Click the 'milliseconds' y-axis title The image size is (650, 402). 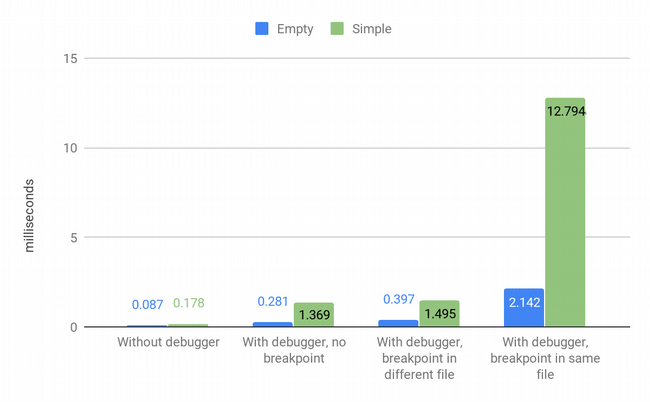tap(29, 213)
